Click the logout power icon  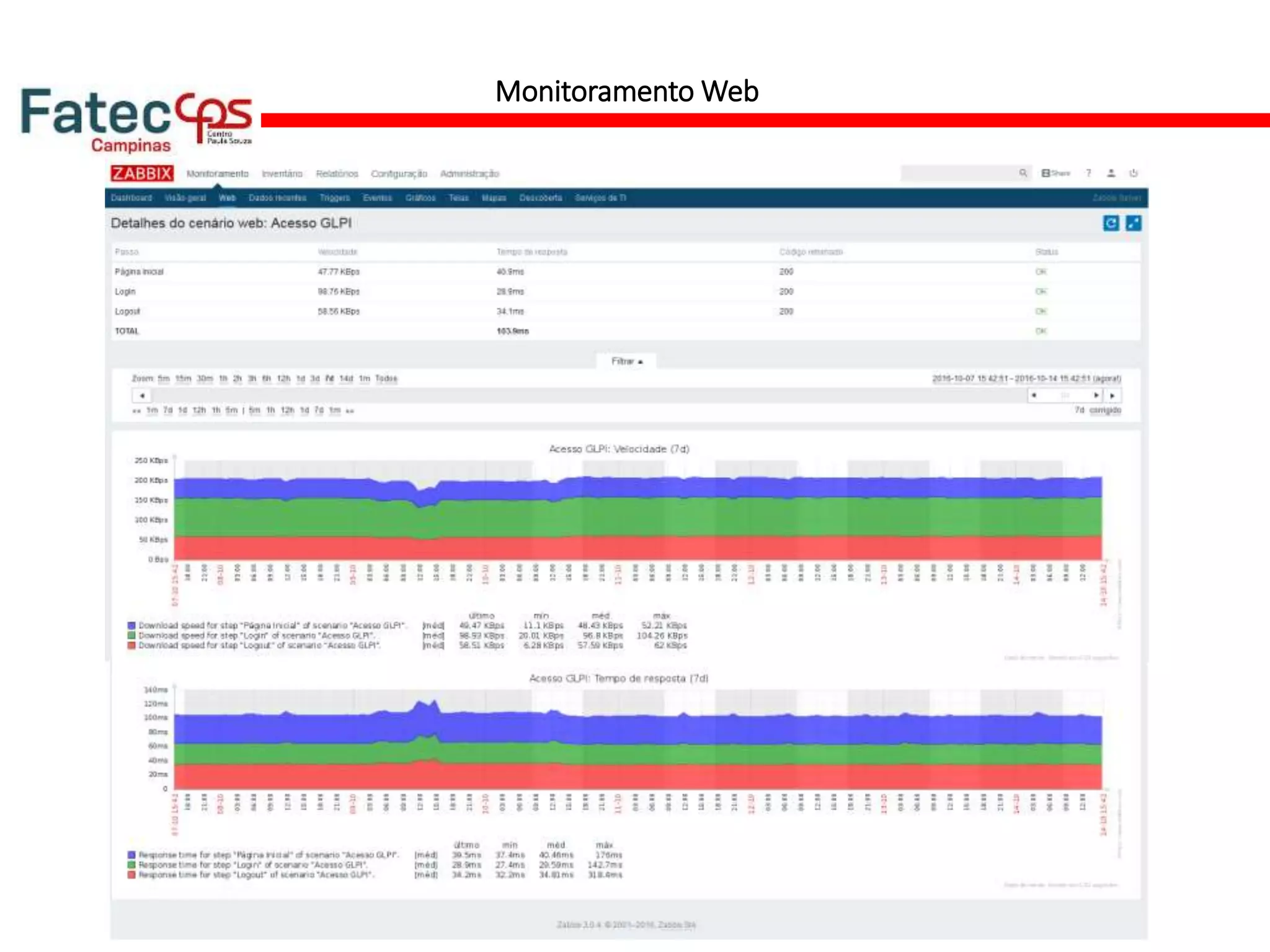(1134, 174)
